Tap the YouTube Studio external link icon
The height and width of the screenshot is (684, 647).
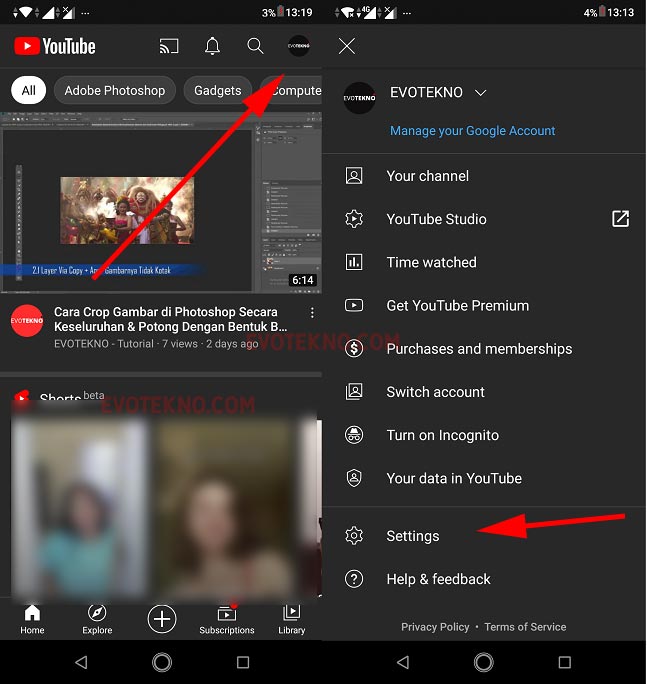pos(620,219)
